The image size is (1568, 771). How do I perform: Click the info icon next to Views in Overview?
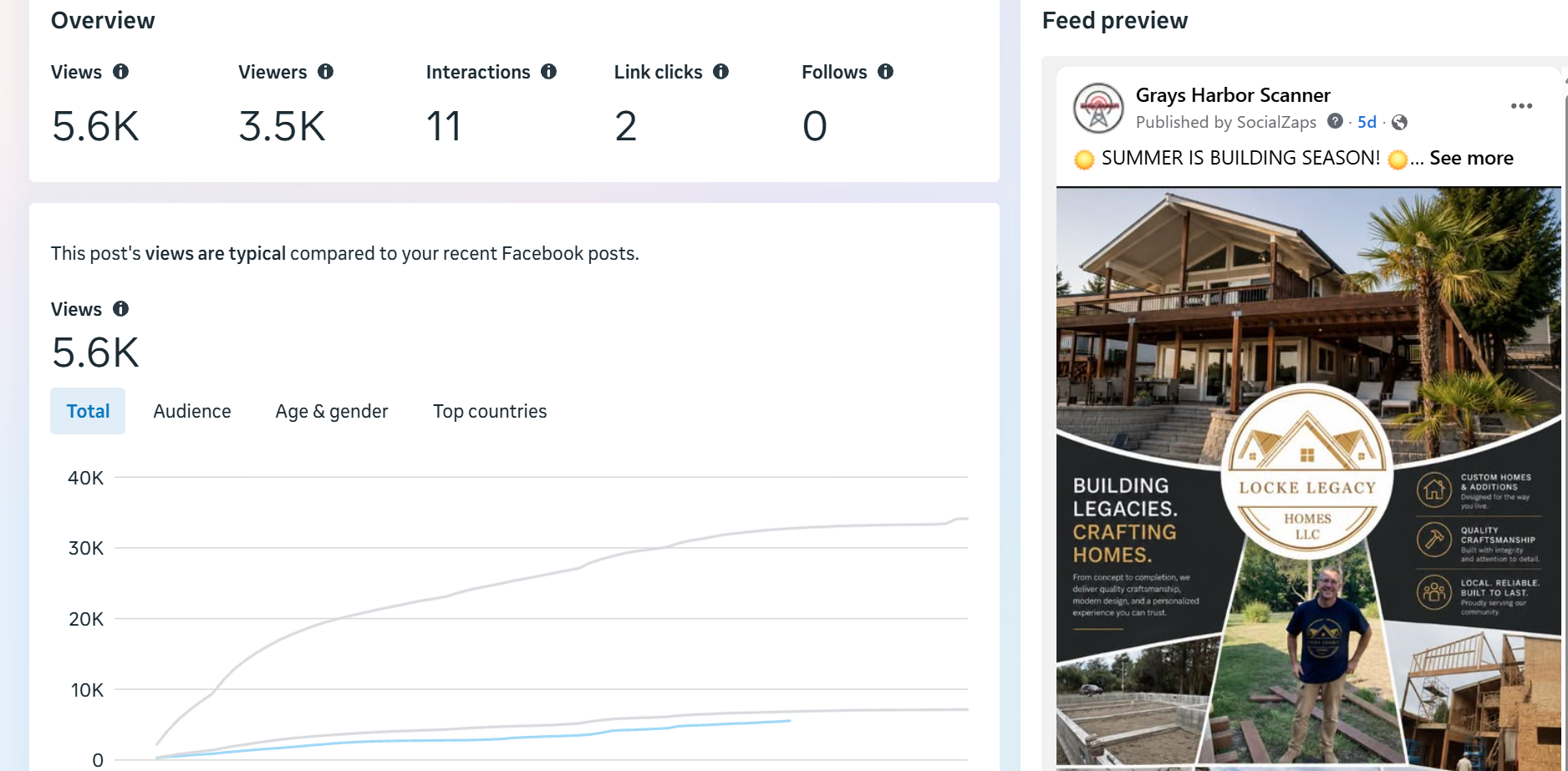[121, 72]
